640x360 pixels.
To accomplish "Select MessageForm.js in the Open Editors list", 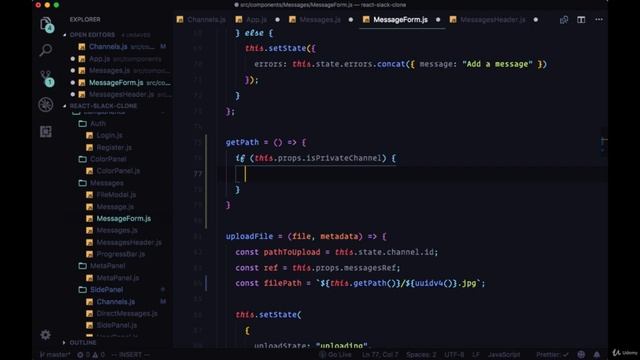I will tap(116, 82).
